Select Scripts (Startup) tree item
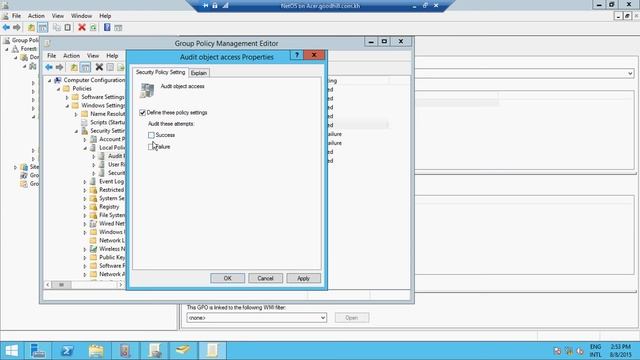This screenshot has height=360, width=640. pyautogui.click(x=107, y=122)
